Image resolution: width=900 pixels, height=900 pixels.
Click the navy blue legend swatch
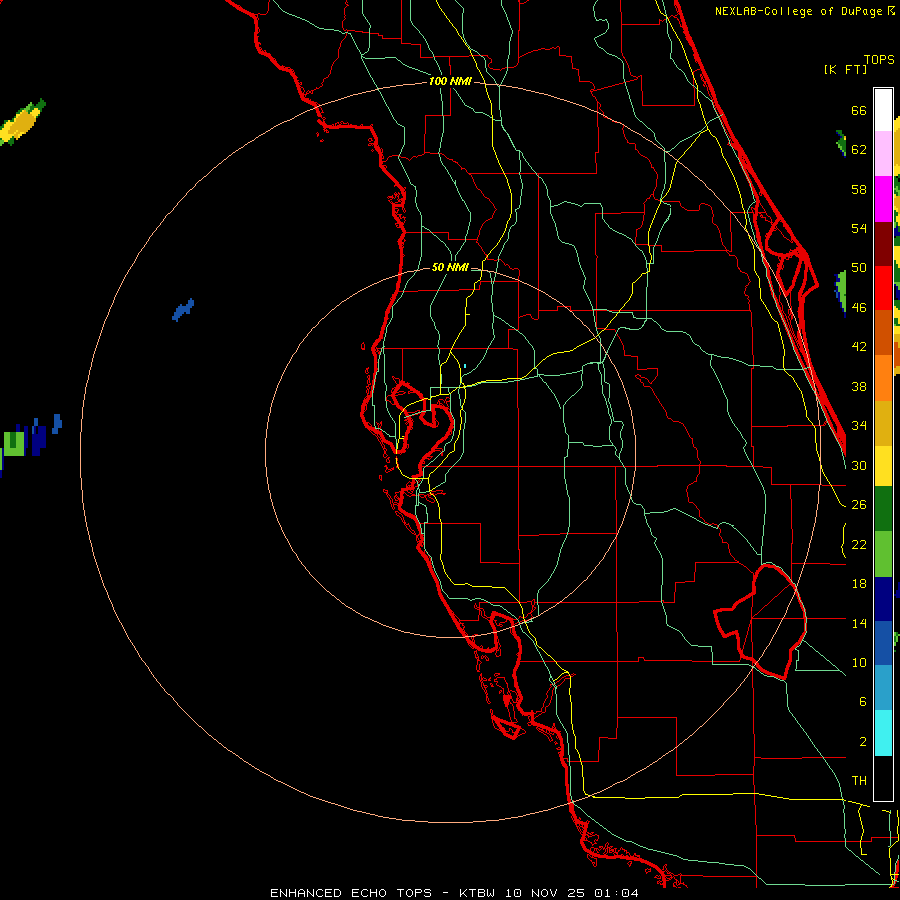pyautogui.click(x=883, y=599)
